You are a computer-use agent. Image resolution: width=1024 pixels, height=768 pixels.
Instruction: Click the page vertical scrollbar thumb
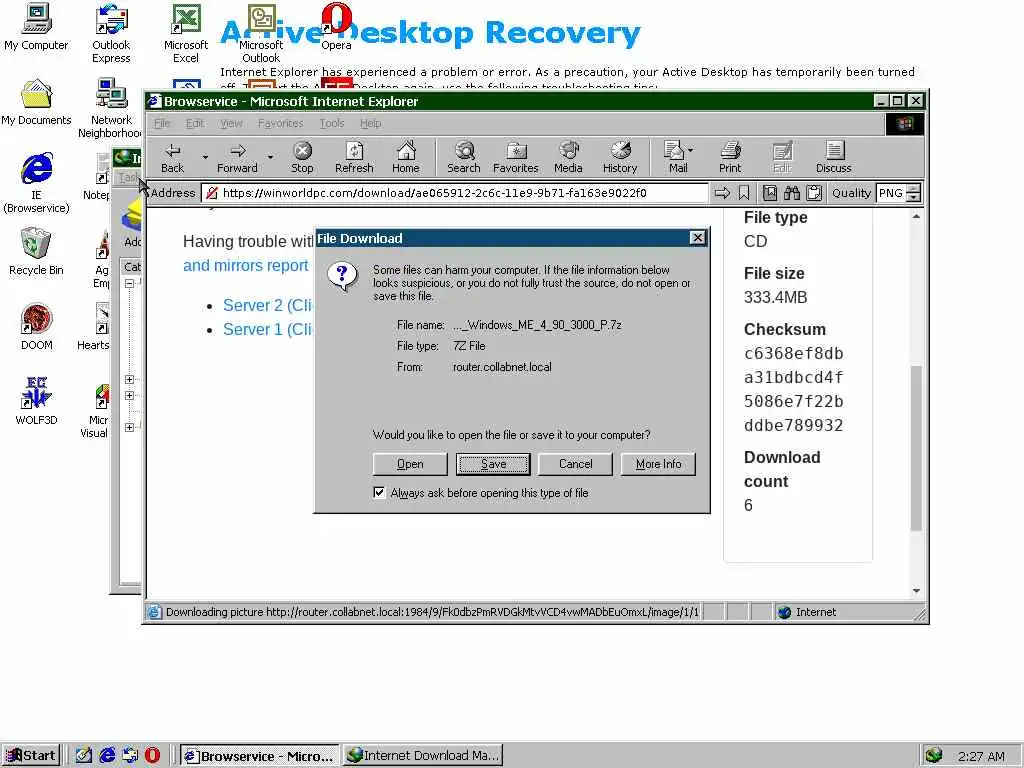[x=916, y=448]
